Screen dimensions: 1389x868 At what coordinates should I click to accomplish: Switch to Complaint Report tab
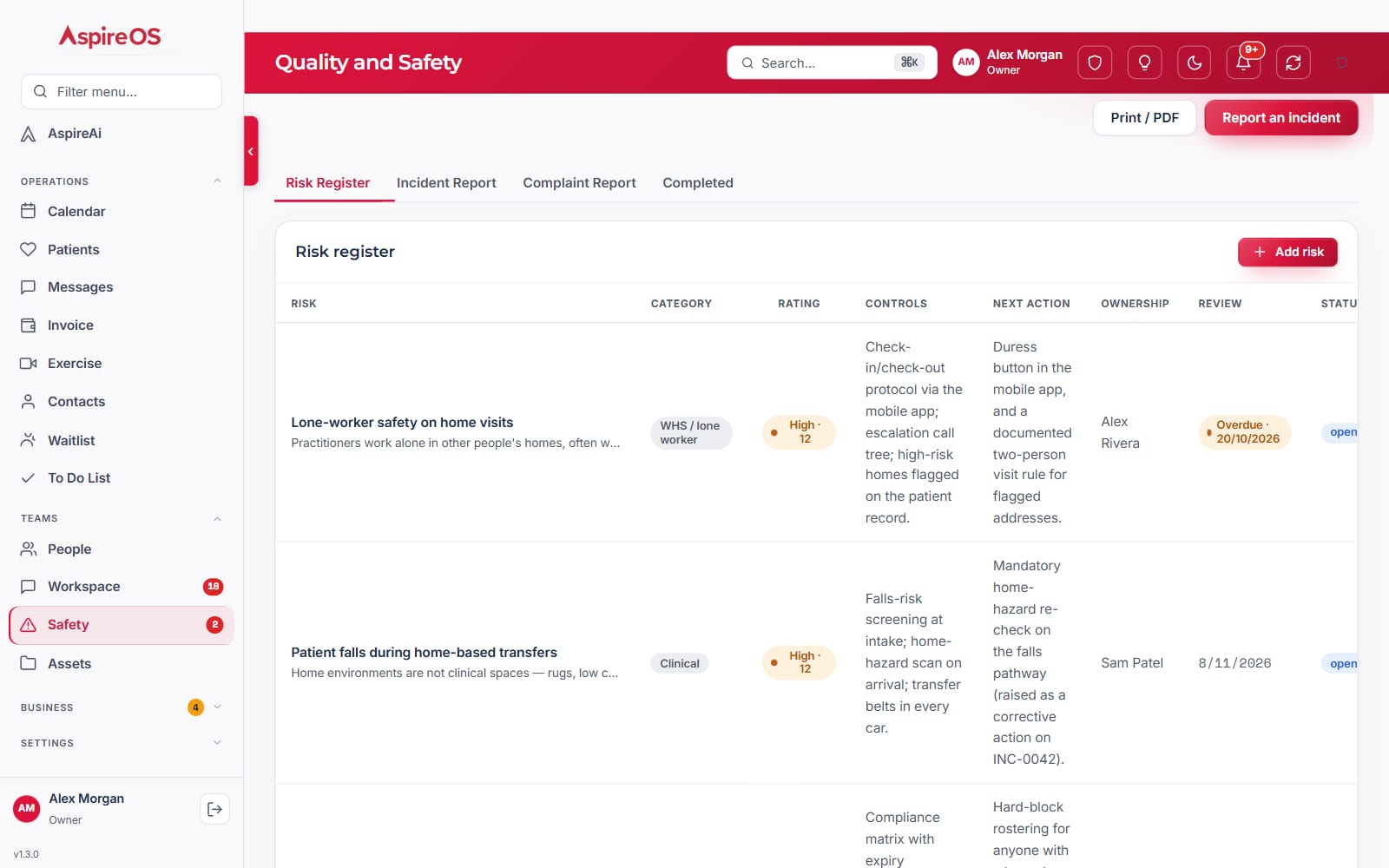(579, 183)
